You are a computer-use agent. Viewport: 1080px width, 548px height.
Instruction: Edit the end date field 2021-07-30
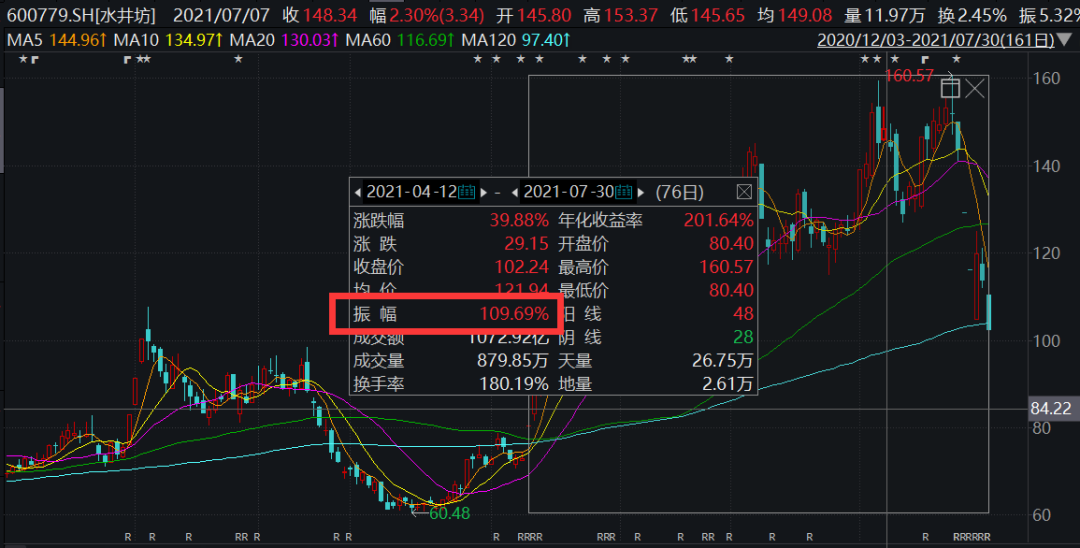(569, 191)
